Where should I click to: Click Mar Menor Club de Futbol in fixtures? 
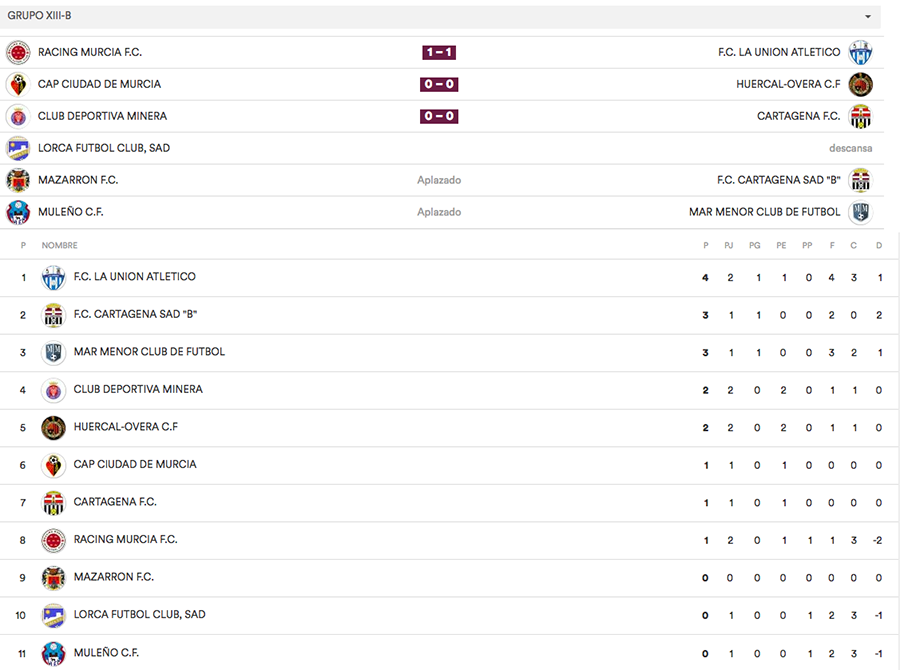[764, 212]
